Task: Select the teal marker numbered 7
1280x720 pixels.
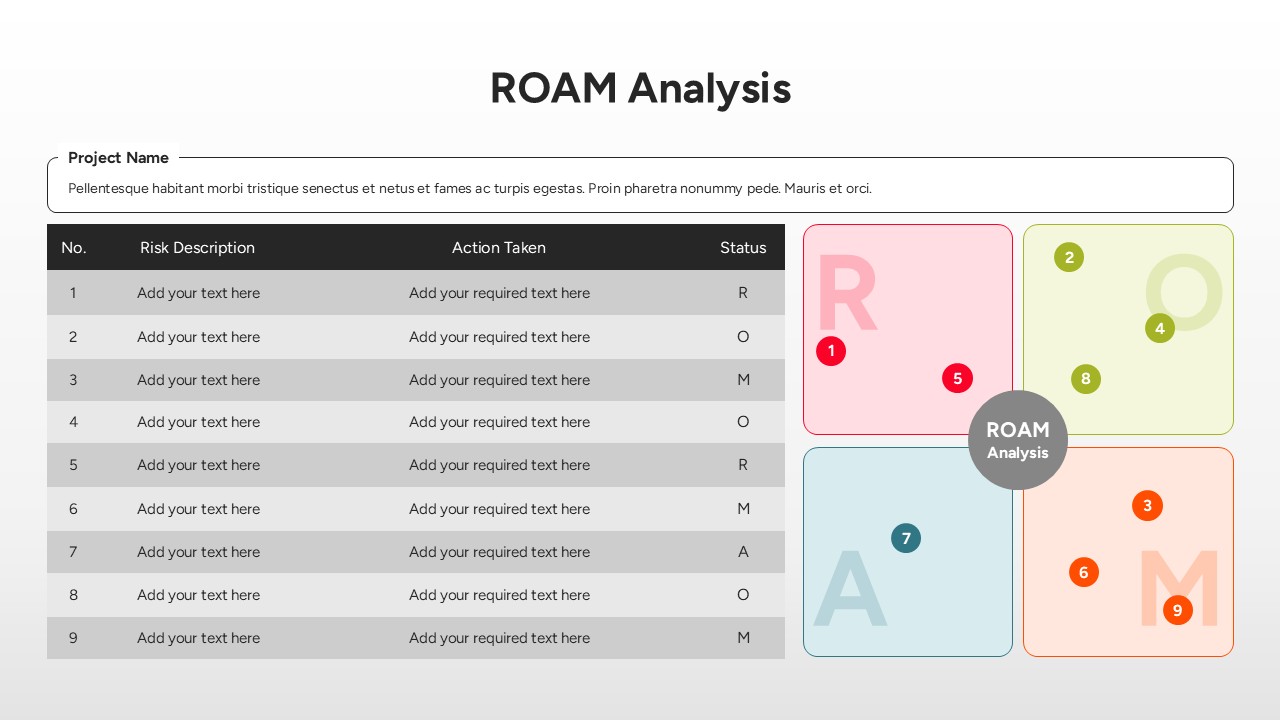Action: [x=906, y=538]
